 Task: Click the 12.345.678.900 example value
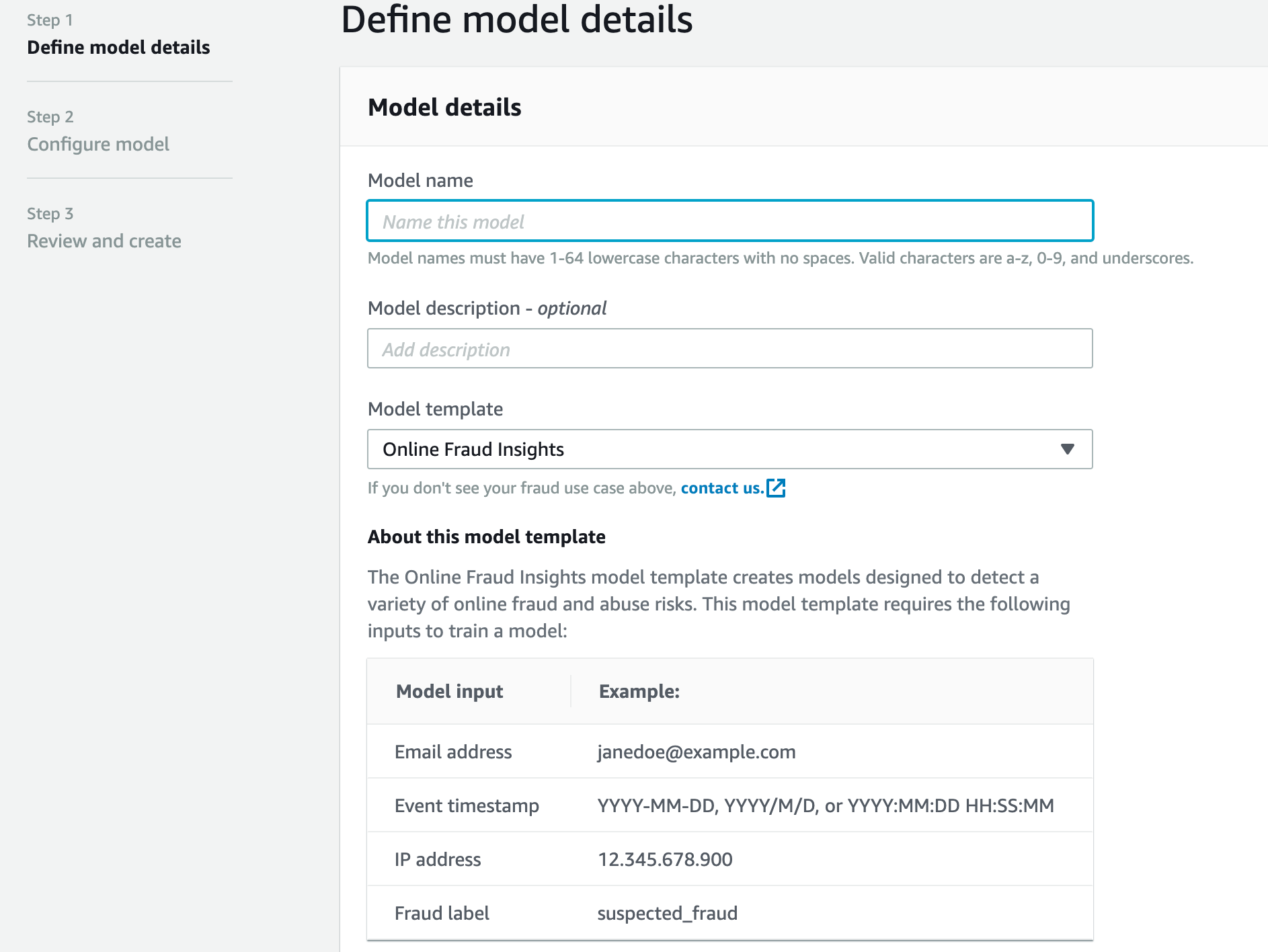(x=665, y=859)
